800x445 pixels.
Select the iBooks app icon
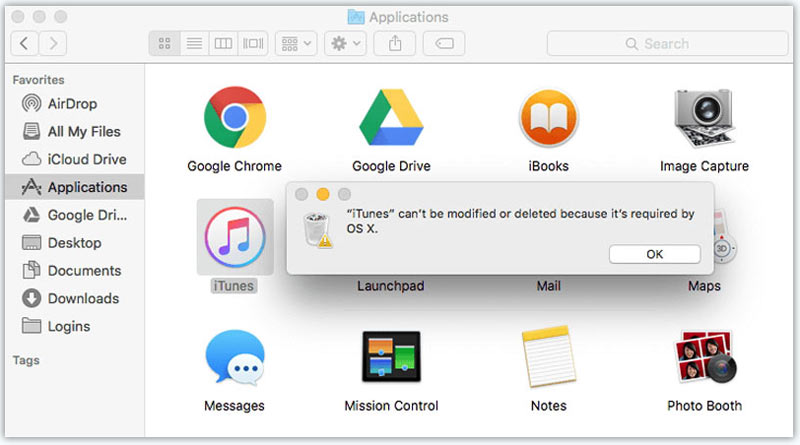click(x=548, y=118)
